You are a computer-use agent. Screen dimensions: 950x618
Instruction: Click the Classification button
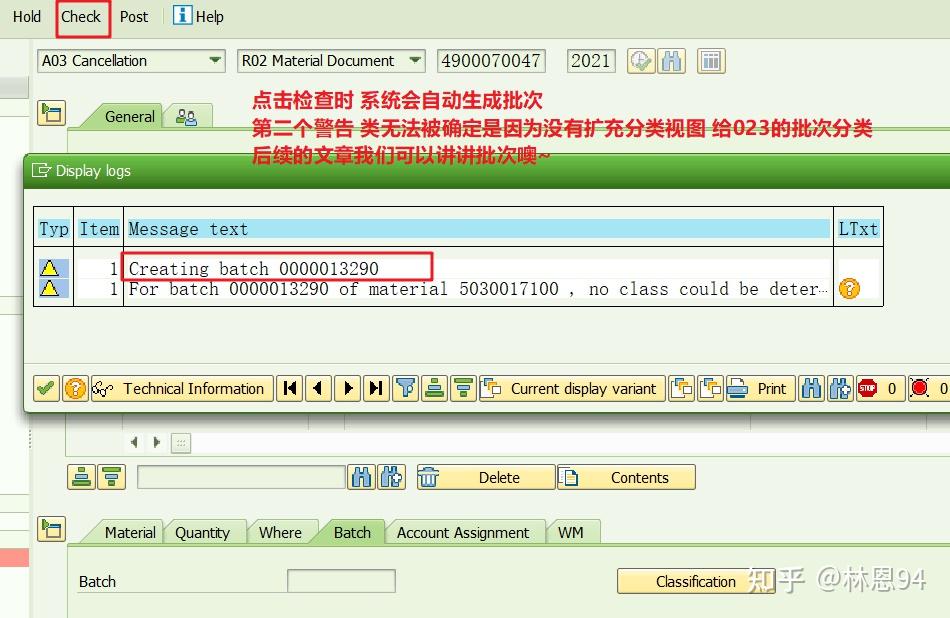point(696,581)
